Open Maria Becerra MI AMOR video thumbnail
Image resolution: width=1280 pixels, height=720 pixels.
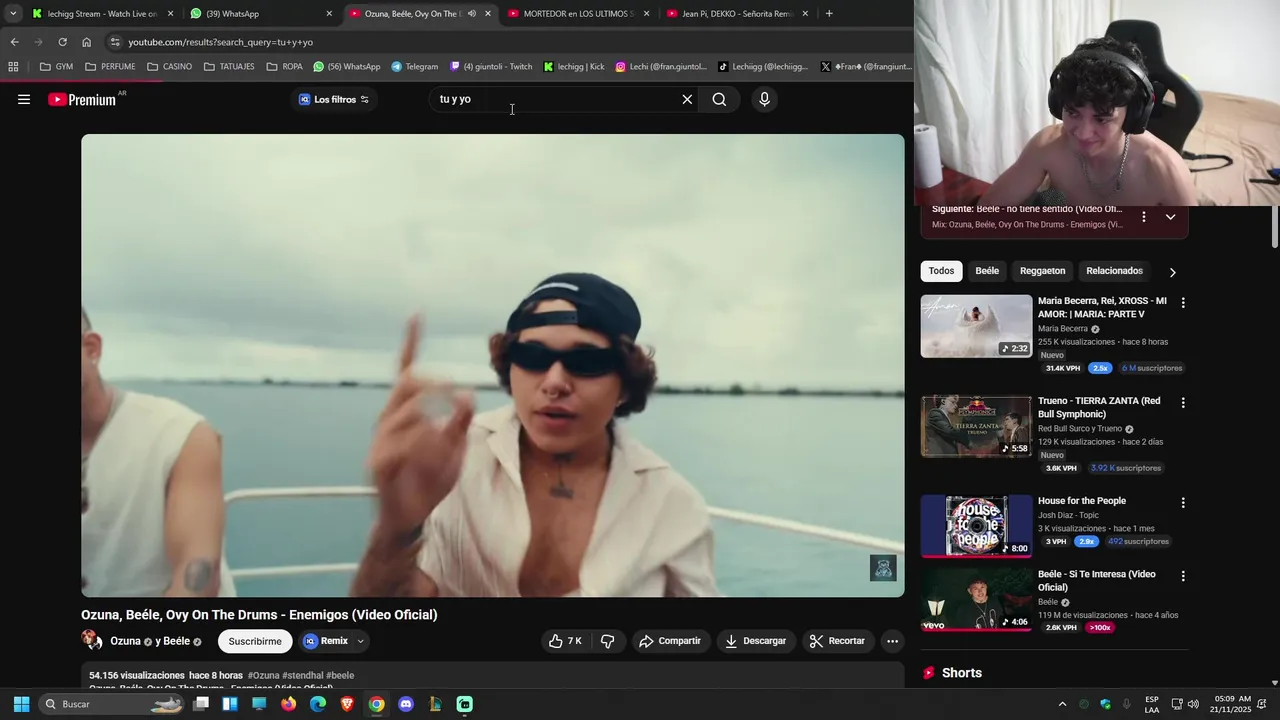[976, 326]
